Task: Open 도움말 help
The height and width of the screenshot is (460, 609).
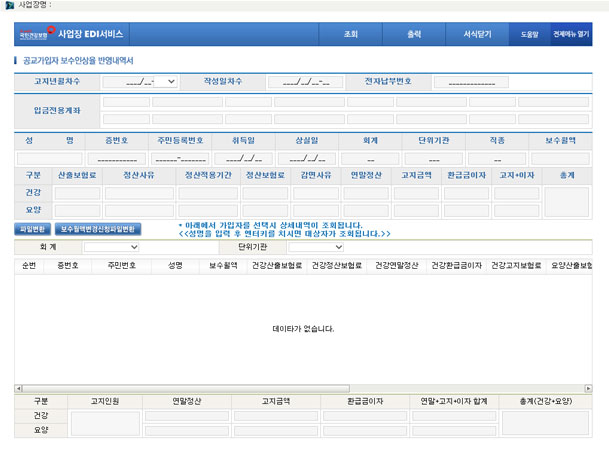Action: (528, 34)
